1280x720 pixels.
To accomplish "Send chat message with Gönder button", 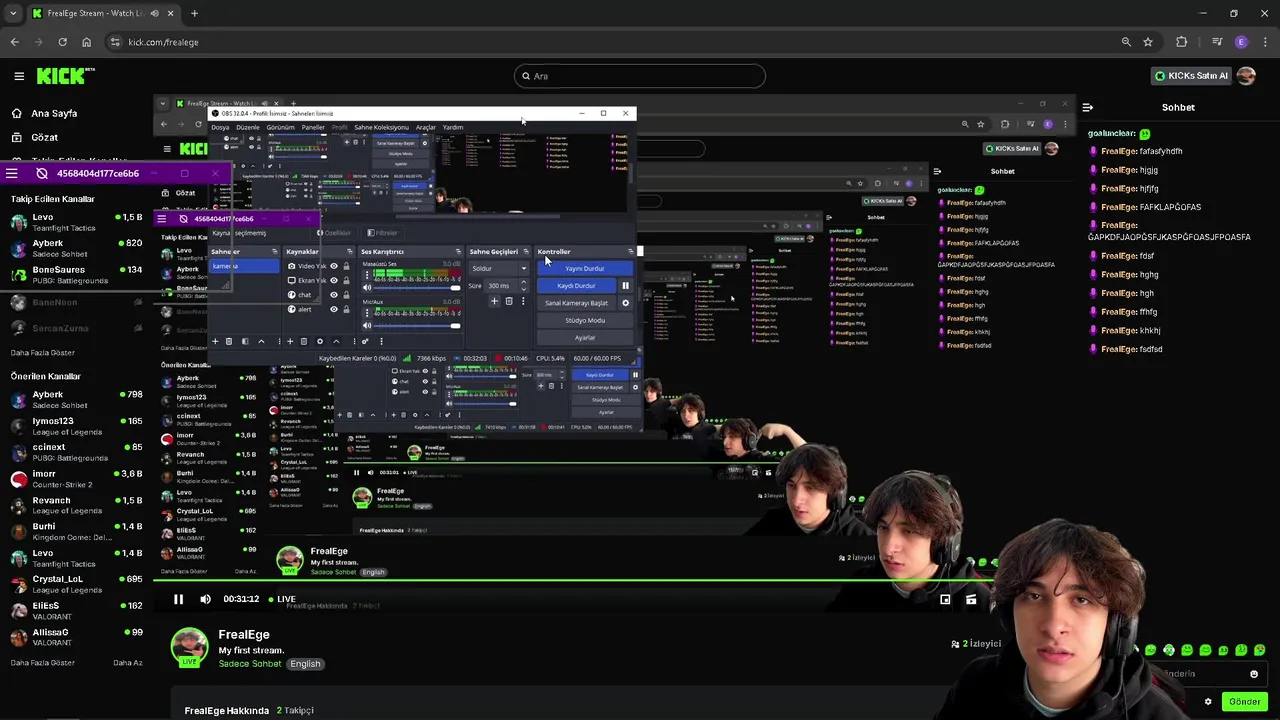I will click(1244, 701).
